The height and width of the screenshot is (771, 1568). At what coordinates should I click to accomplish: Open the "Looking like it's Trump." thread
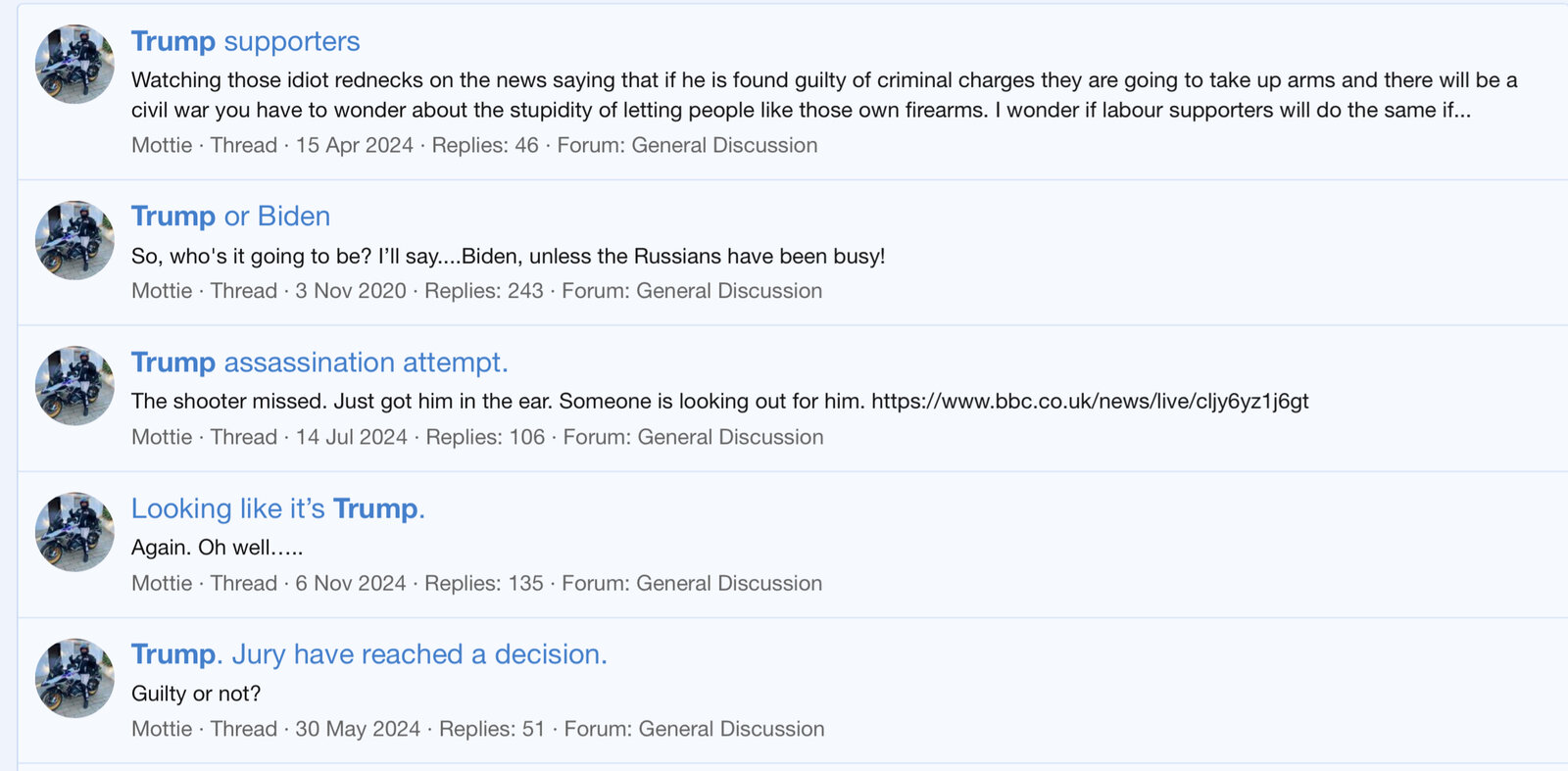click(x=277, y=508)
